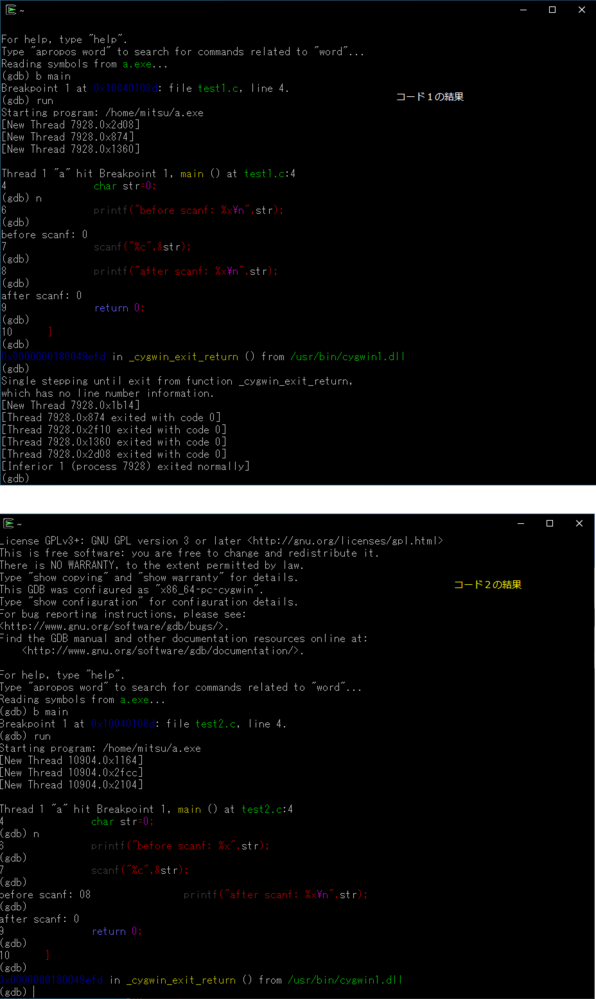Screen dimensions: 596x999
Task: Click 'after scanf: 0' output in top window
Action: (x=41, y=296)
